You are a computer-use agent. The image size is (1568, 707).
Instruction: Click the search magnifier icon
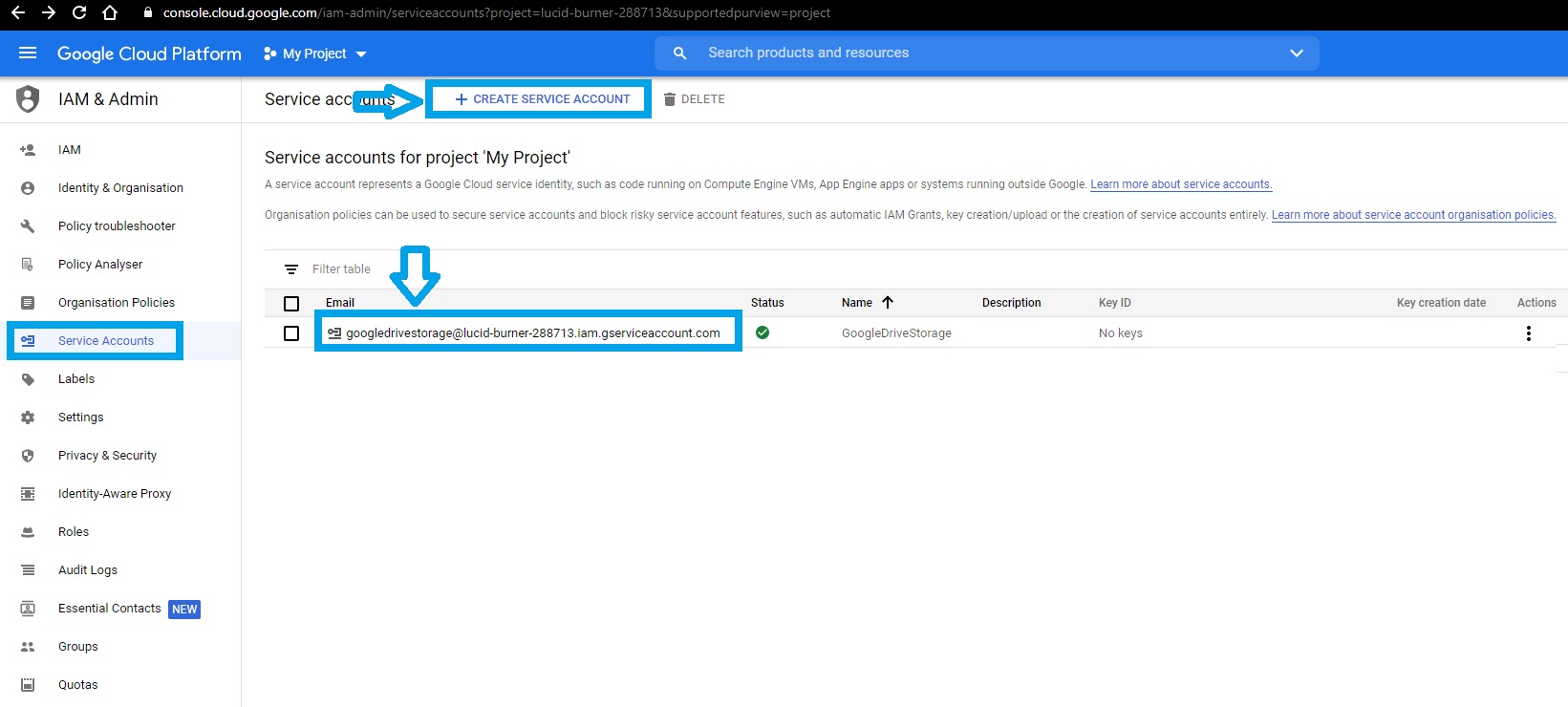point(680,54)
